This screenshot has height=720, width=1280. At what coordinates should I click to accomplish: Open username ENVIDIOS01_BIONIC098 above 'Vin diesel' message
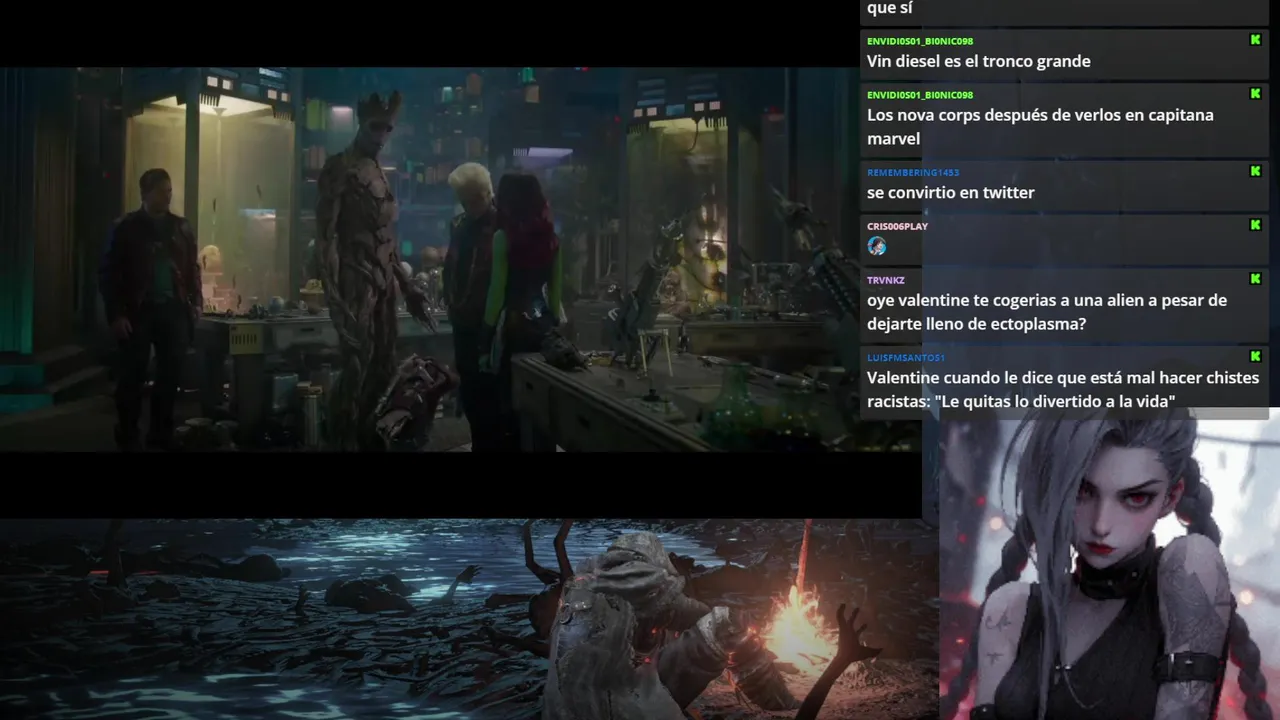[920, 41]
